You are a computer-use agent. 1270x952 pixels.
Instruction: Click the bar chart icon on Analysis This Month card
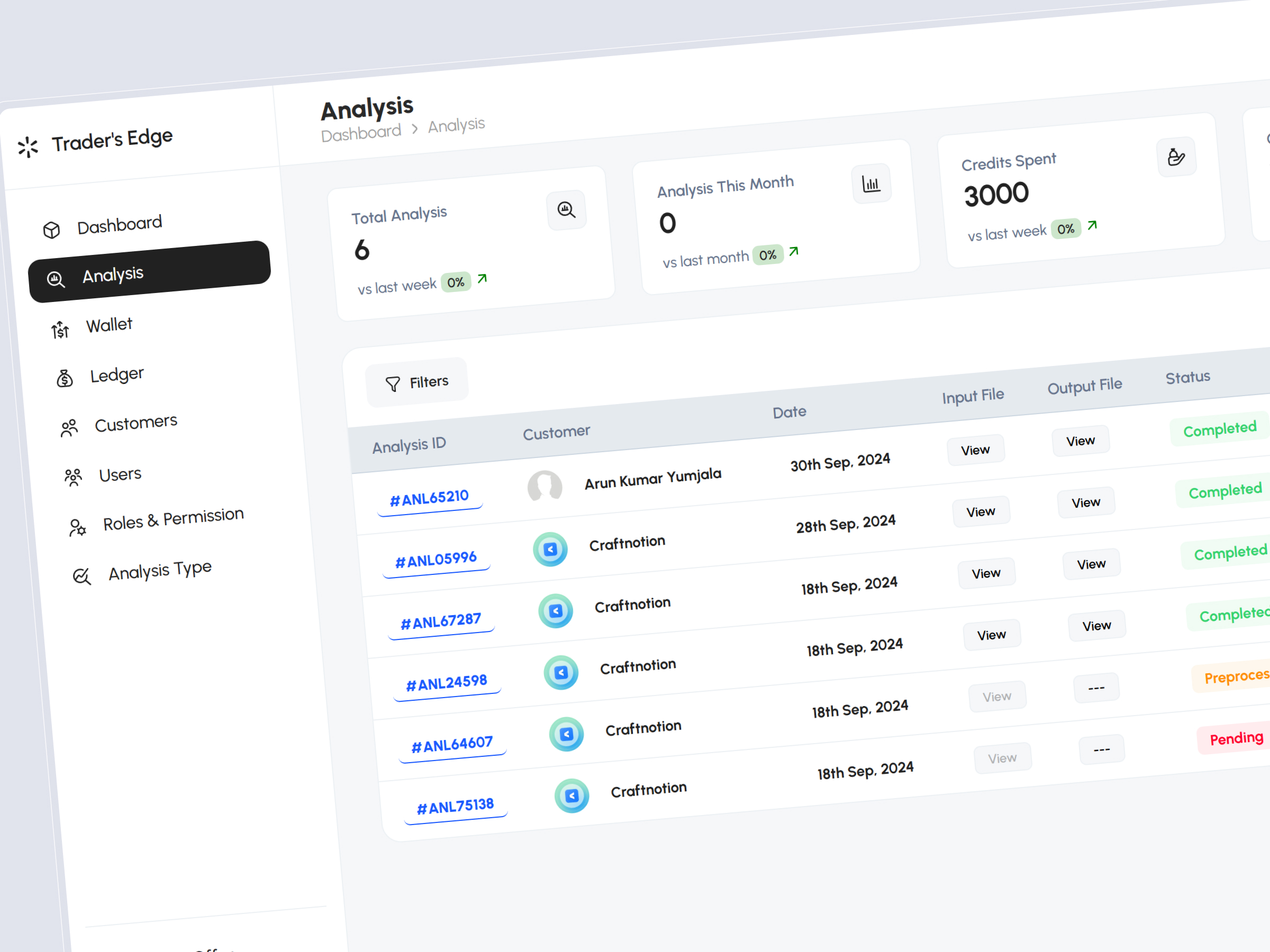click(x=871, y=184)
